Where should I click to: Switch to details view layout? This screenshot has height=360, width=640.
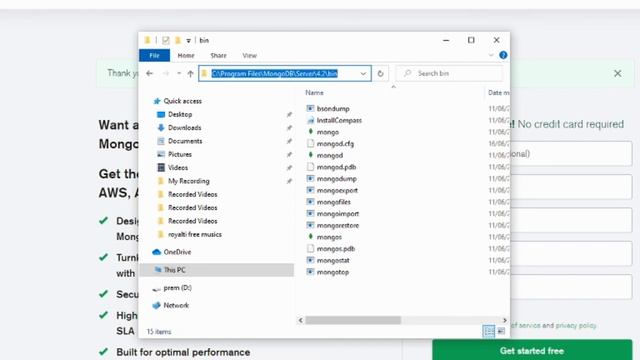coord(489,331)
